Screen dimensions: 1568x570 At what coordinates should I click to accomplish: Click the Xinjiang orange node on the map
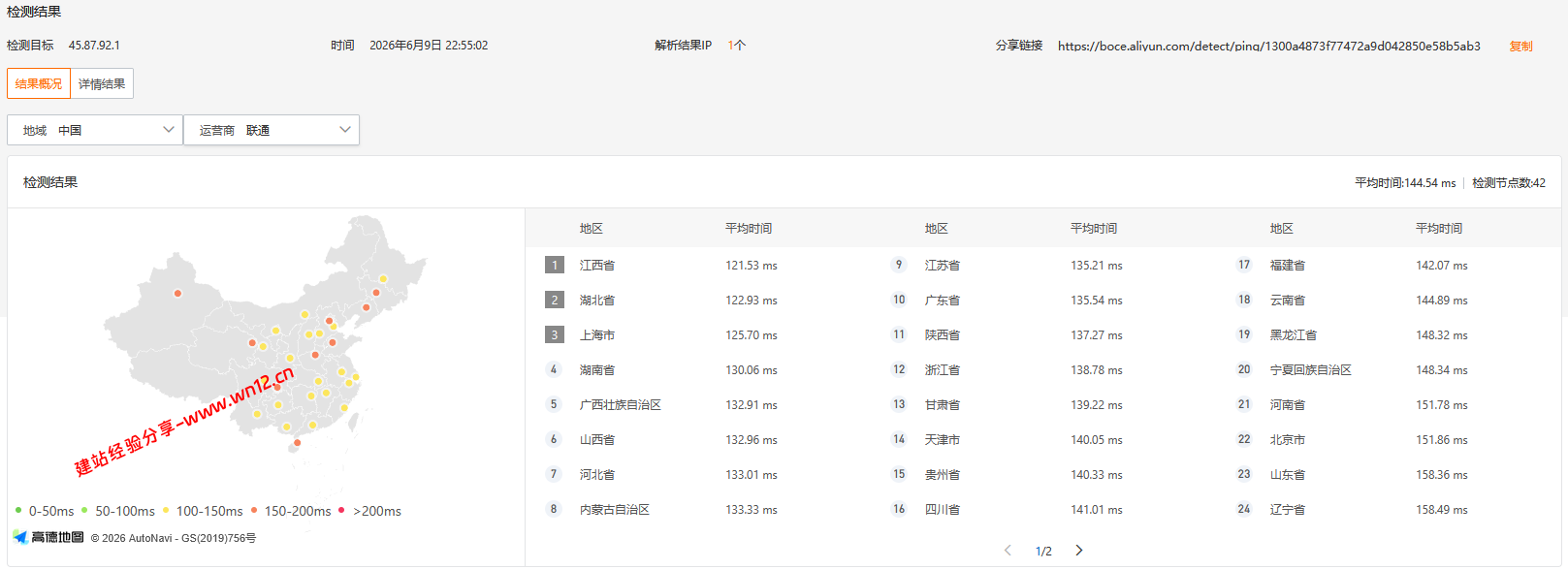177,293
